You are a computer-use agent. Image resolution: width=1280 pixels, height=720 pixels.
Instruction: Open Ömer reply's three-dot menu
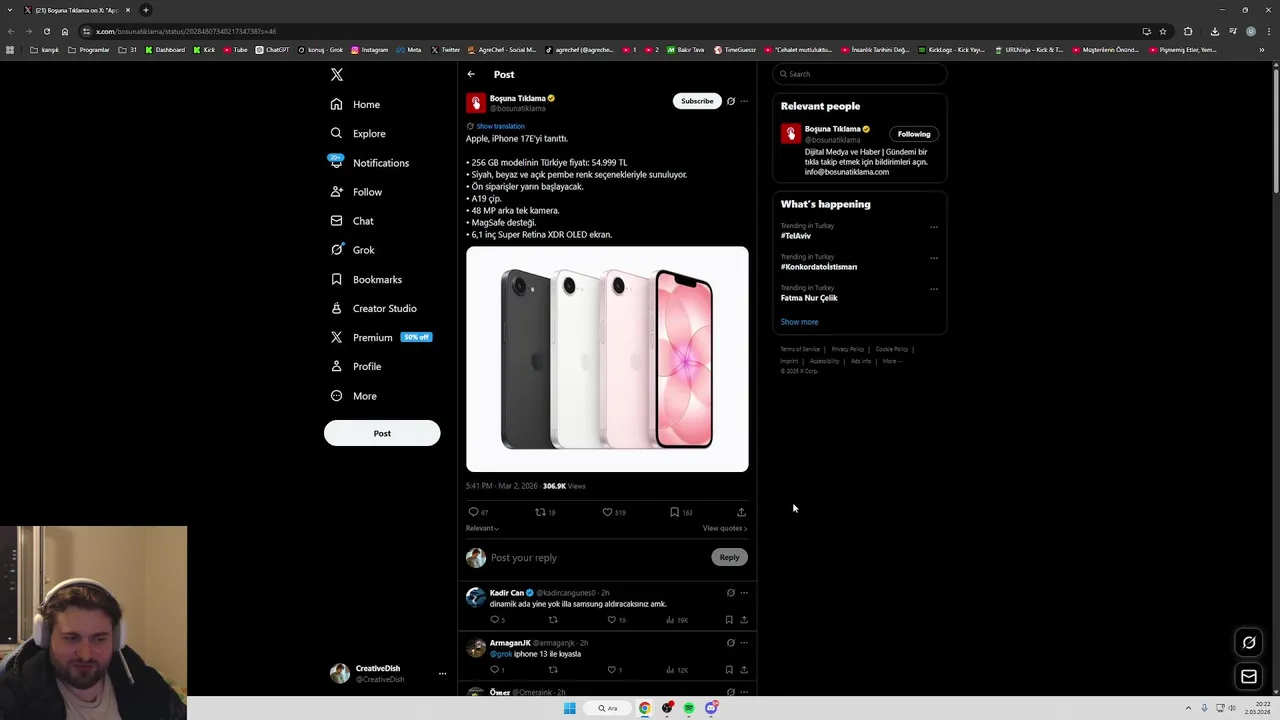click(744, 692)
